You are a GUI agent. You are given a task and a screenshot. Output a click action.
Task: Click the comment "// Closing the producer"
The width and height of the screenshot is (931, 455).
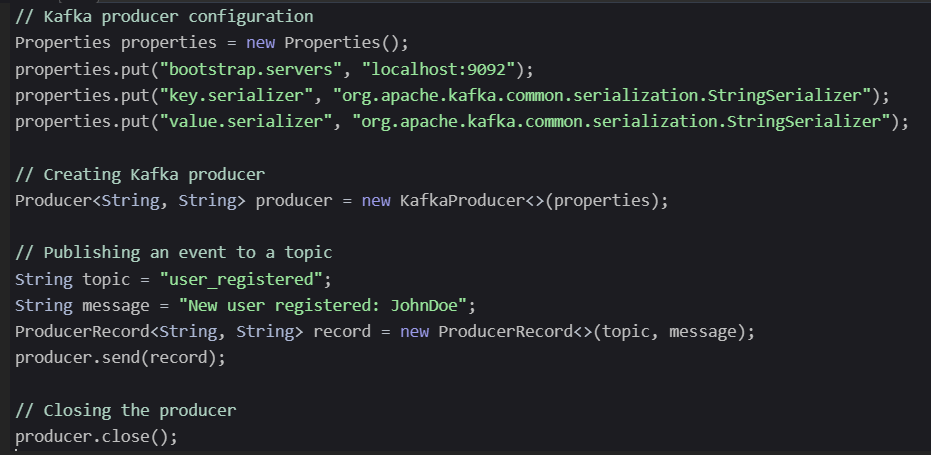[x=125, y=410]
